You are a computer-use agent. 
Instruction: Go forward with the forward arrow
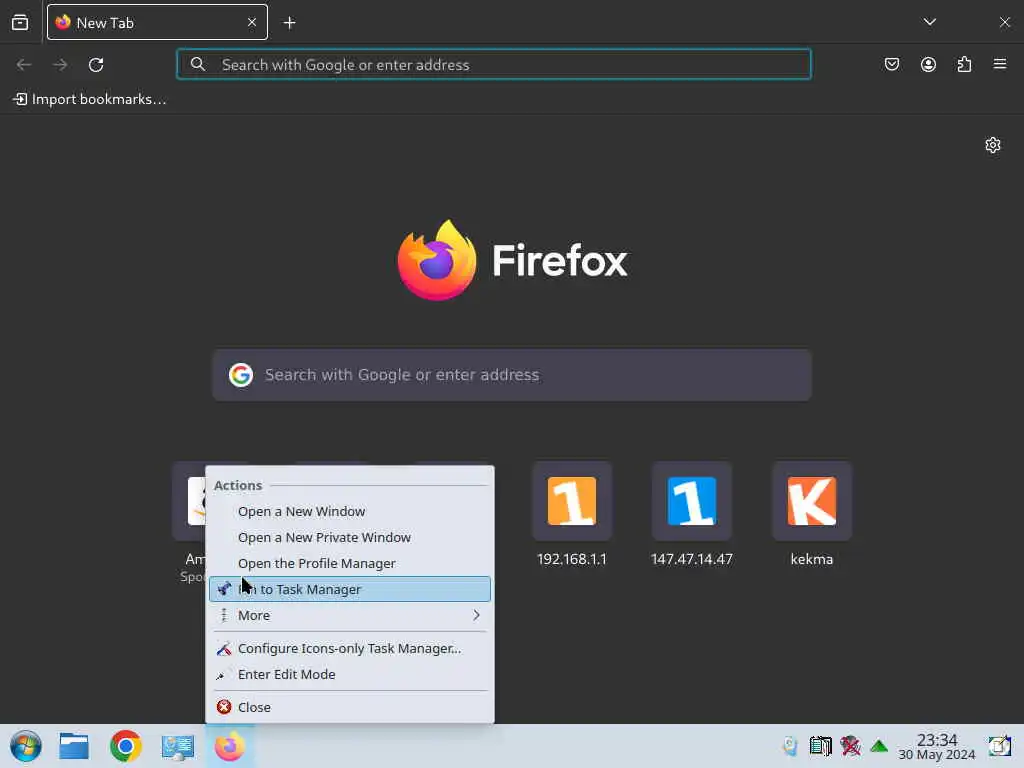pyautogui.click(x=60, y=65)
